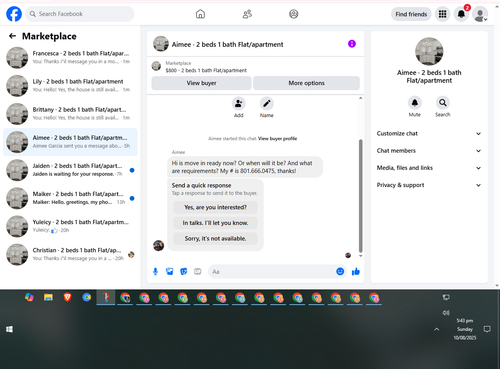Open Lily's conversation

[x=70, y=86]
